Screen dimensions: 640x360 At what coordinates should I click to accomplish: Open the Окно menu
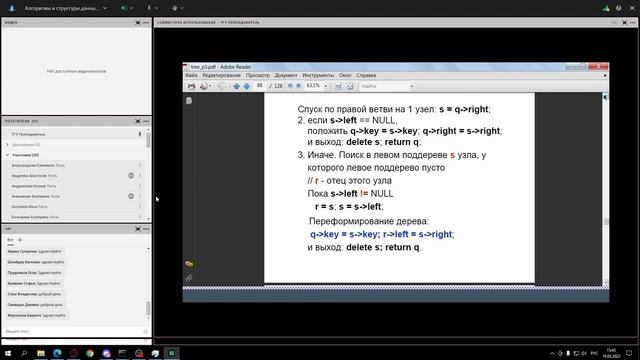(345, 76)
